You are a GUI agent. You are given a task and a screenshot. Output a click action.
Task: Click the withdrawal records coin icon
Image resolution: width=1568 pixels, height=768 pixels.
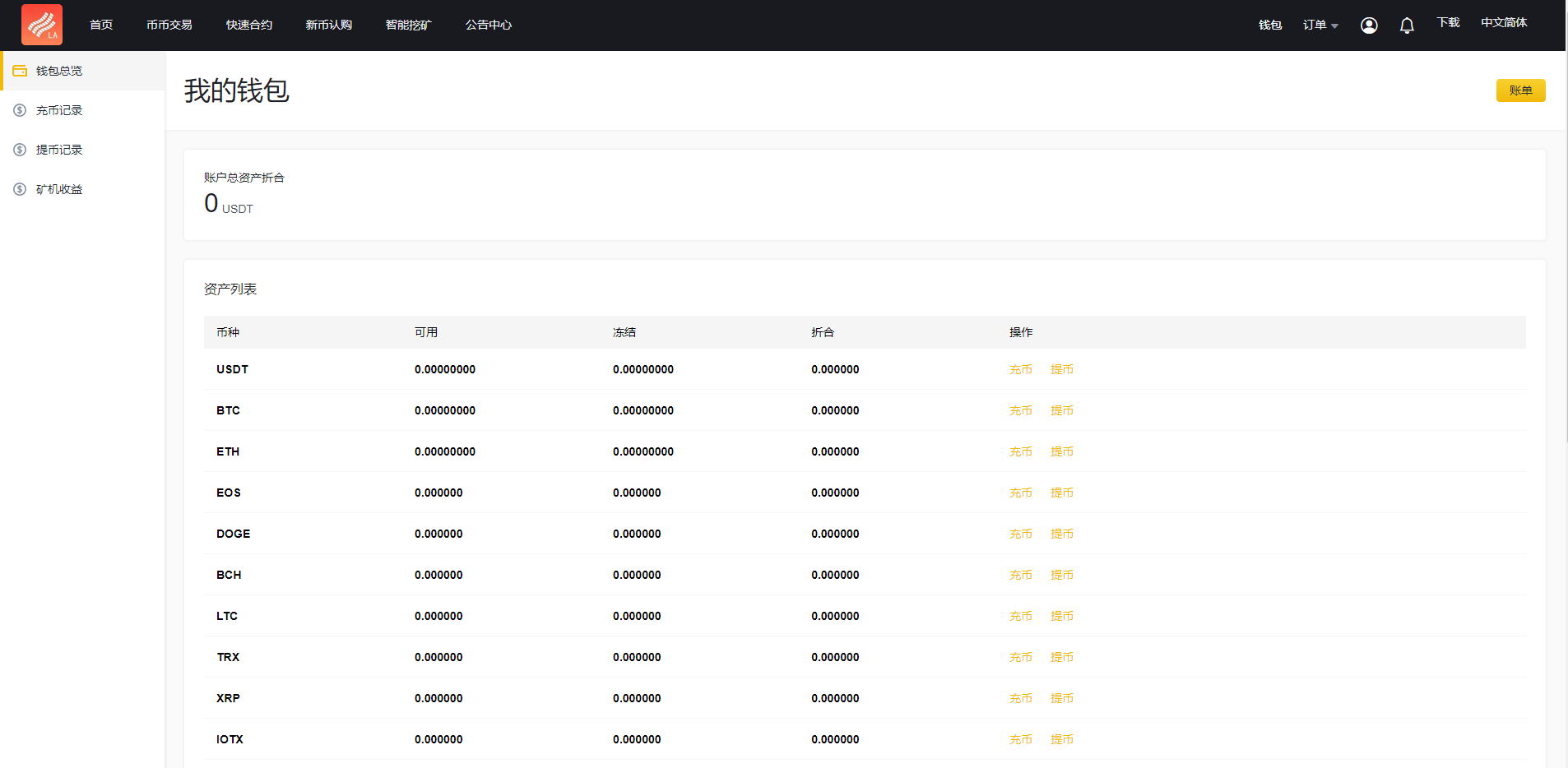20,150
